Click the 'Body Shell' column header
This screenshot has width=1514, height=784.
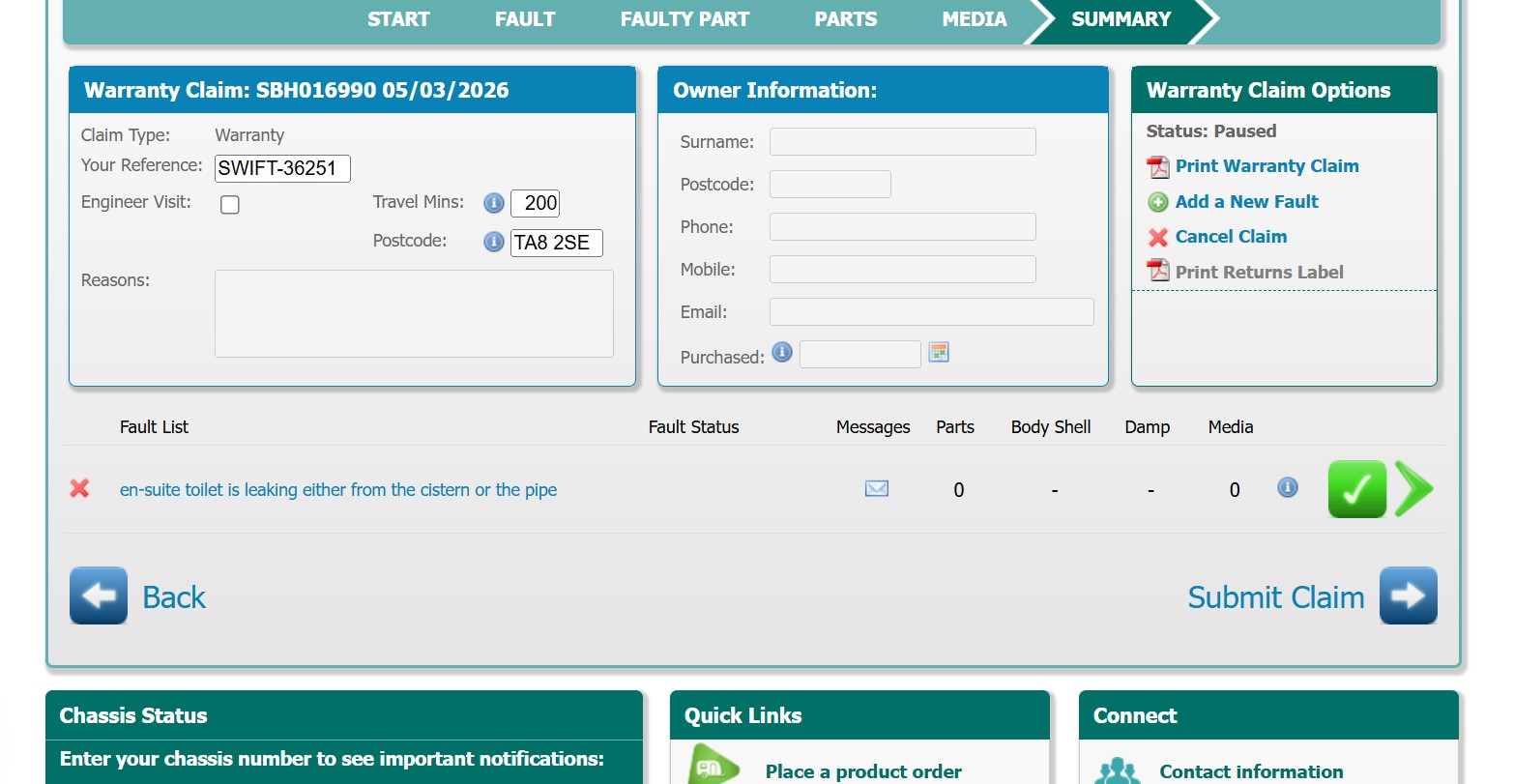(1051, 427)
